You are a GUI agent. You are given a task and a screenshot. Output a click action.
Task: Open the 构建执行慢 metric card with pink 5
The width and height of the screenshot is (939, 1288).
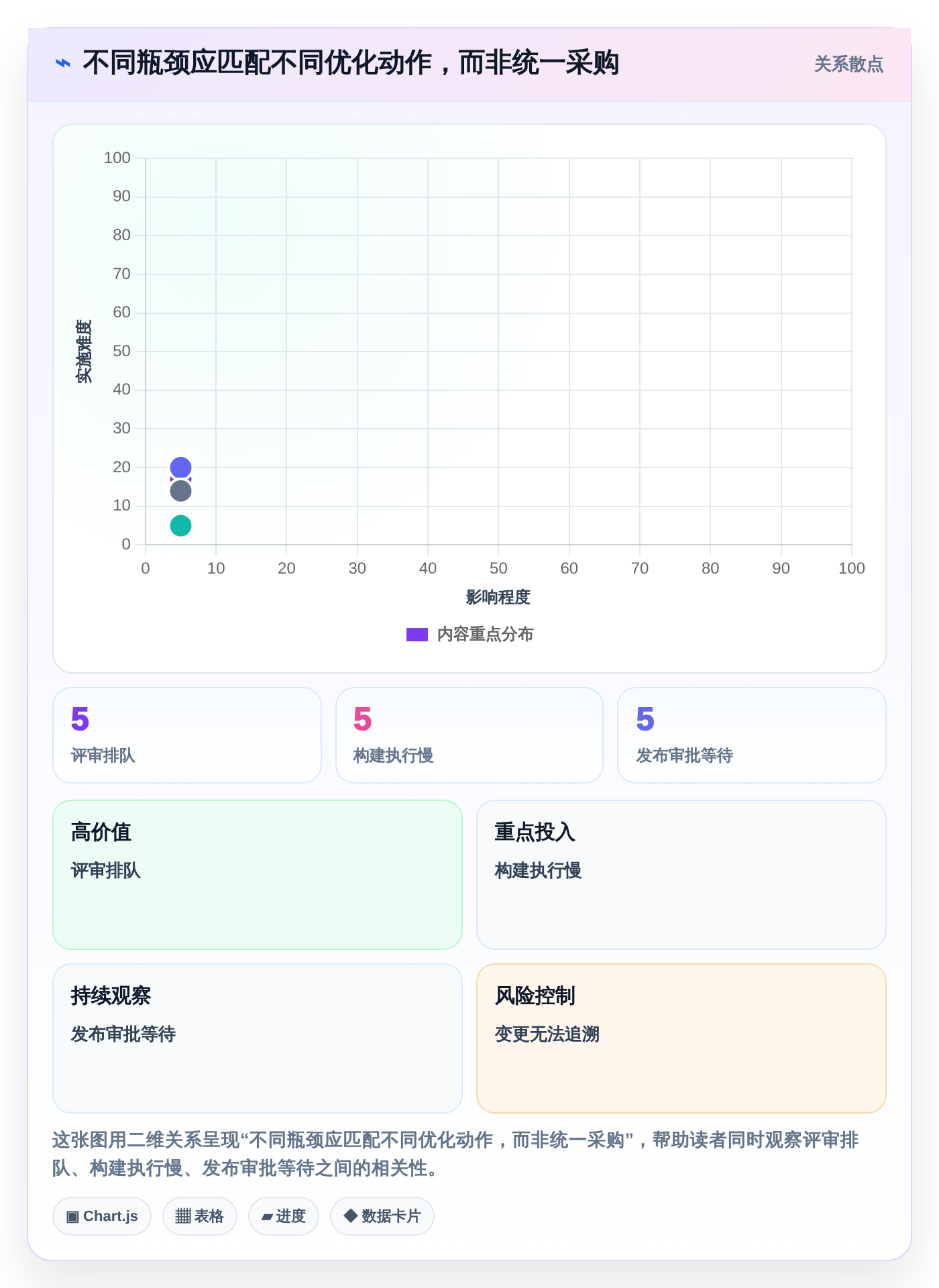tap(469, 735)
